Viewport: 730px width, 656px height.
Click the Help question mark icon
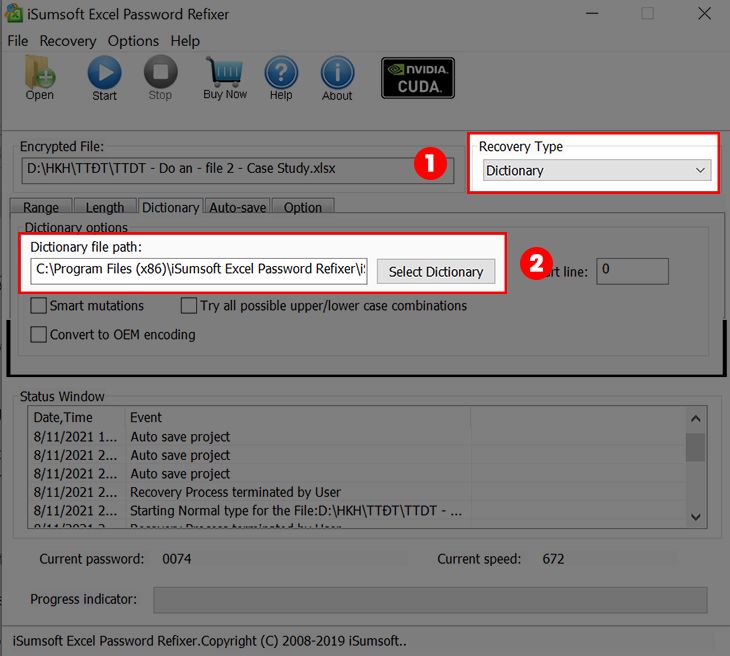pos(281,74)
